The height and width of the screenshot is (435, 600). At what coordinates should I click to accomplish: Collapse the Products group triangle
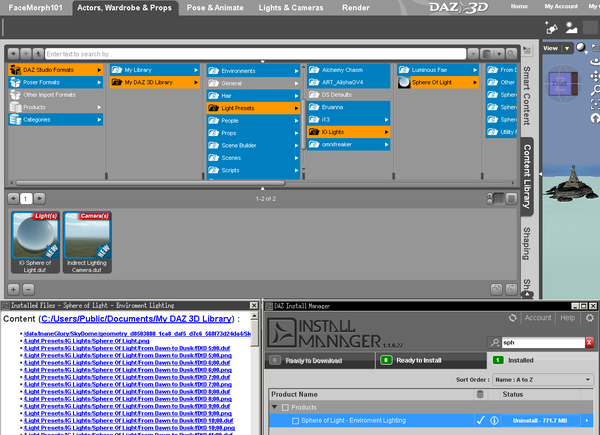pos(274,407)
